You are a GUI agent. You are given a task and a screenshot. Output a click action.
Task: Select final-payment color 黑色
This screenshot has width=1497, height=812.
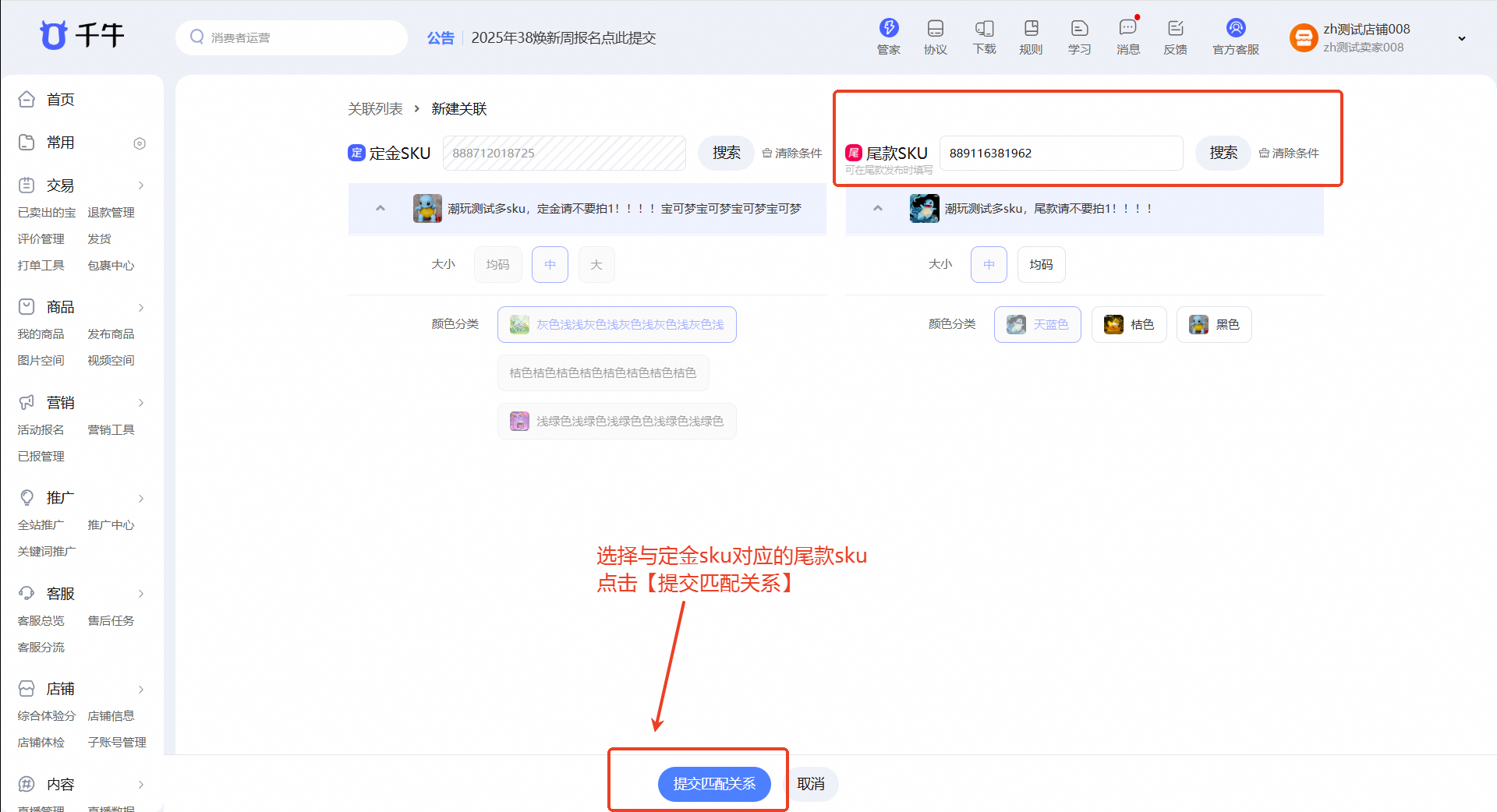point(1213,324)
